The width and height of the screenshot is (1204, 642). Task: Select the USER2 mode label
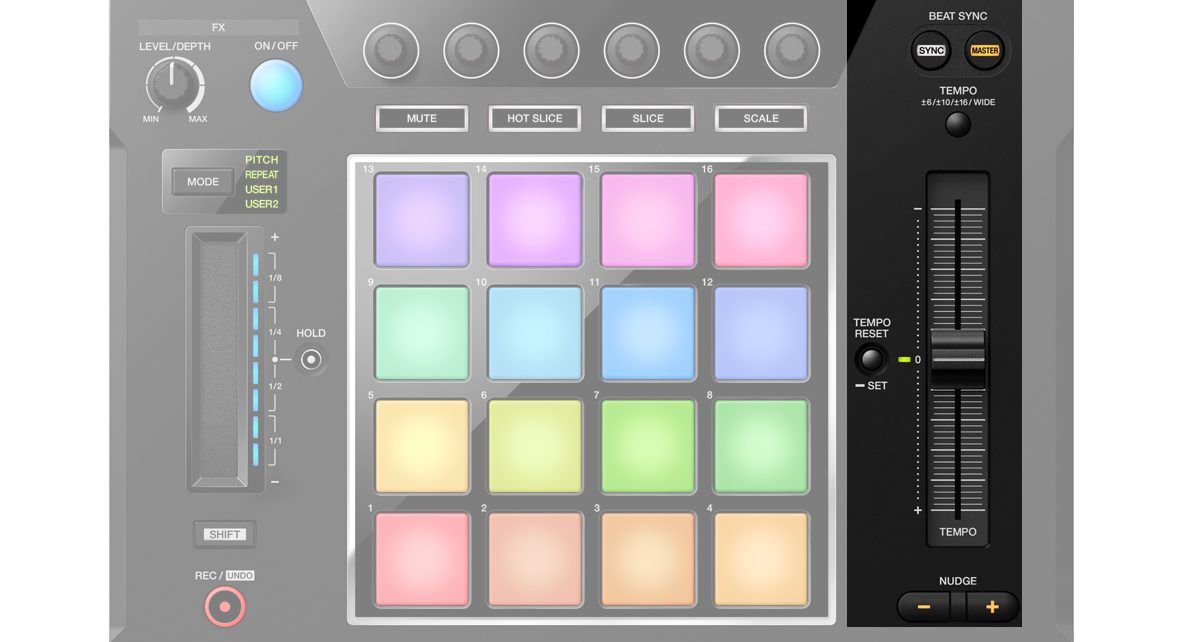tap(262, 204)
